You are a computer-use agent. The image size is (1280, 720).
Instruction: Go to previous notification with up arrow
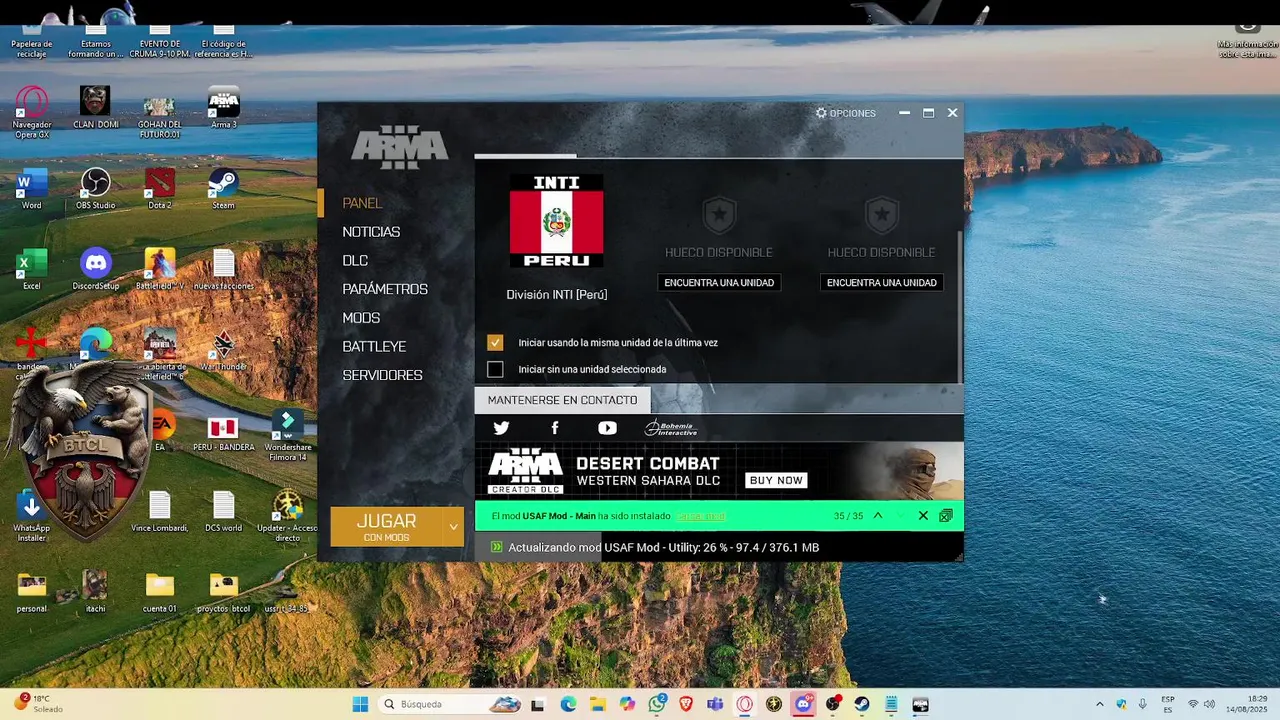[878, 516]
